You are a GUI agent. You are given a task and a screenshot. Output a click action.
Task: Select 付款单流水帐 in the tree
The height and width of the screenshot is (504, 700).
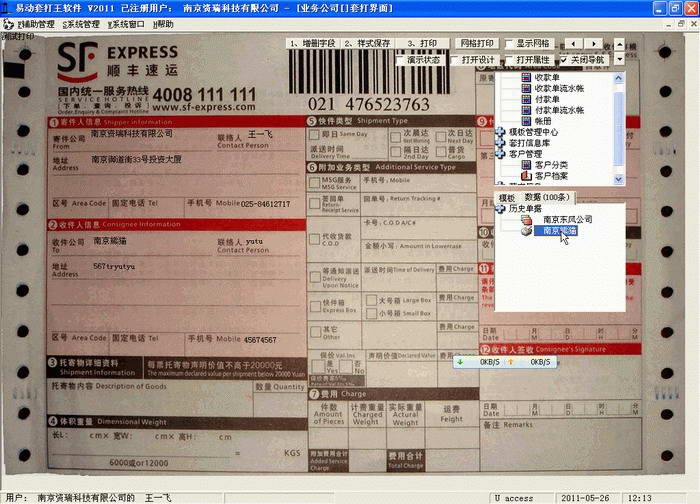coord(559,110)
